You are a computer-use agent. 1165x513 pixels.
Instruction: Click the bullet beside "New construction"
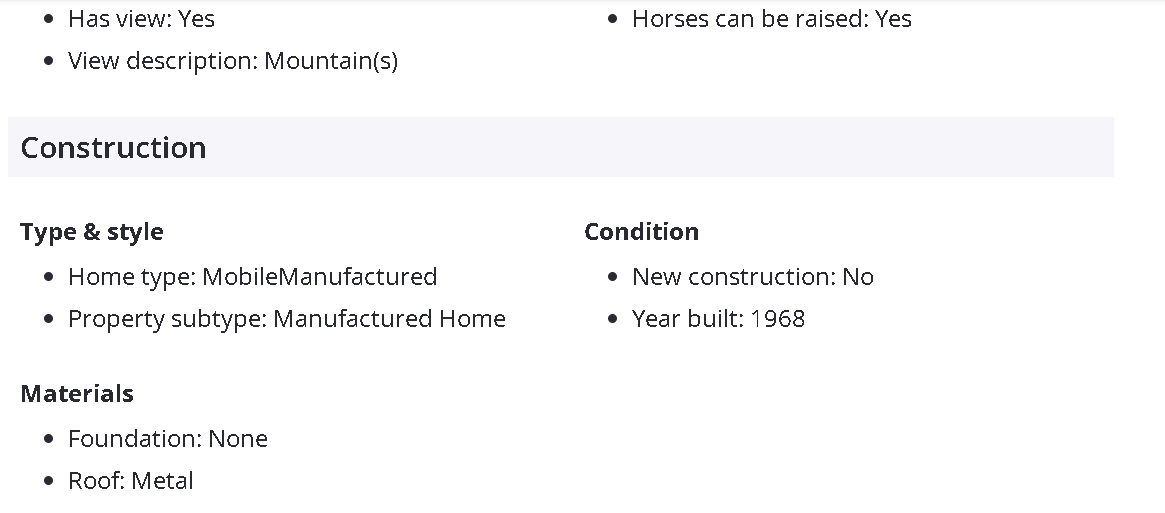[x=613, y=277]
